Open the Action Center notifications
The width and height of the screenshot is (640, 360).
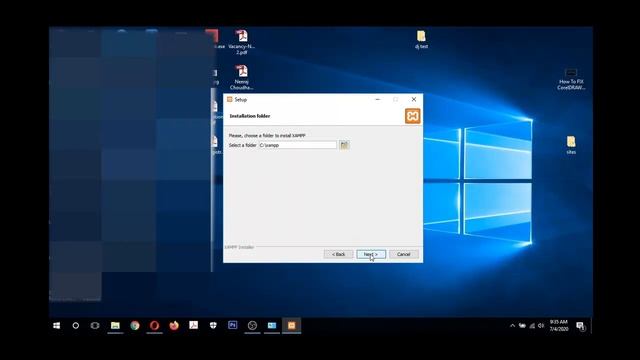point(580,325)
